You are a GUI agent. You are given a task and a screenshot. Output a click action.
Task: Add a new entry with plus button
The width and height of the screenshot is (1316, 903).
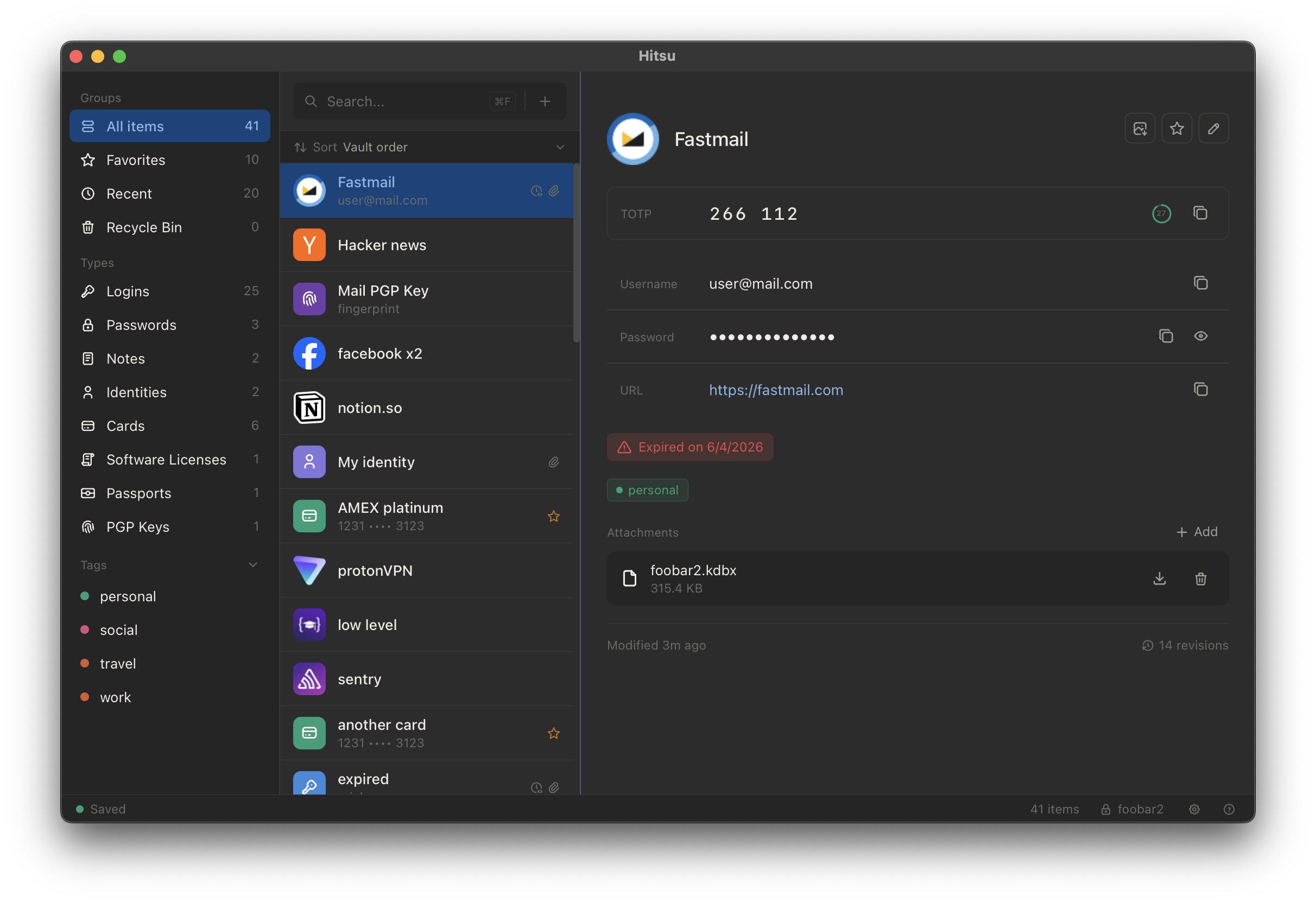coord(545,101)
